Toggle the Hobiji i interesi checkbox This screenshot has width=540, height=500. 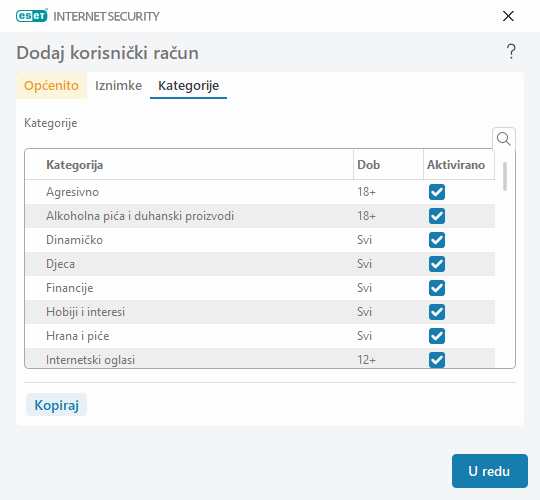click(x=437, y=312)
